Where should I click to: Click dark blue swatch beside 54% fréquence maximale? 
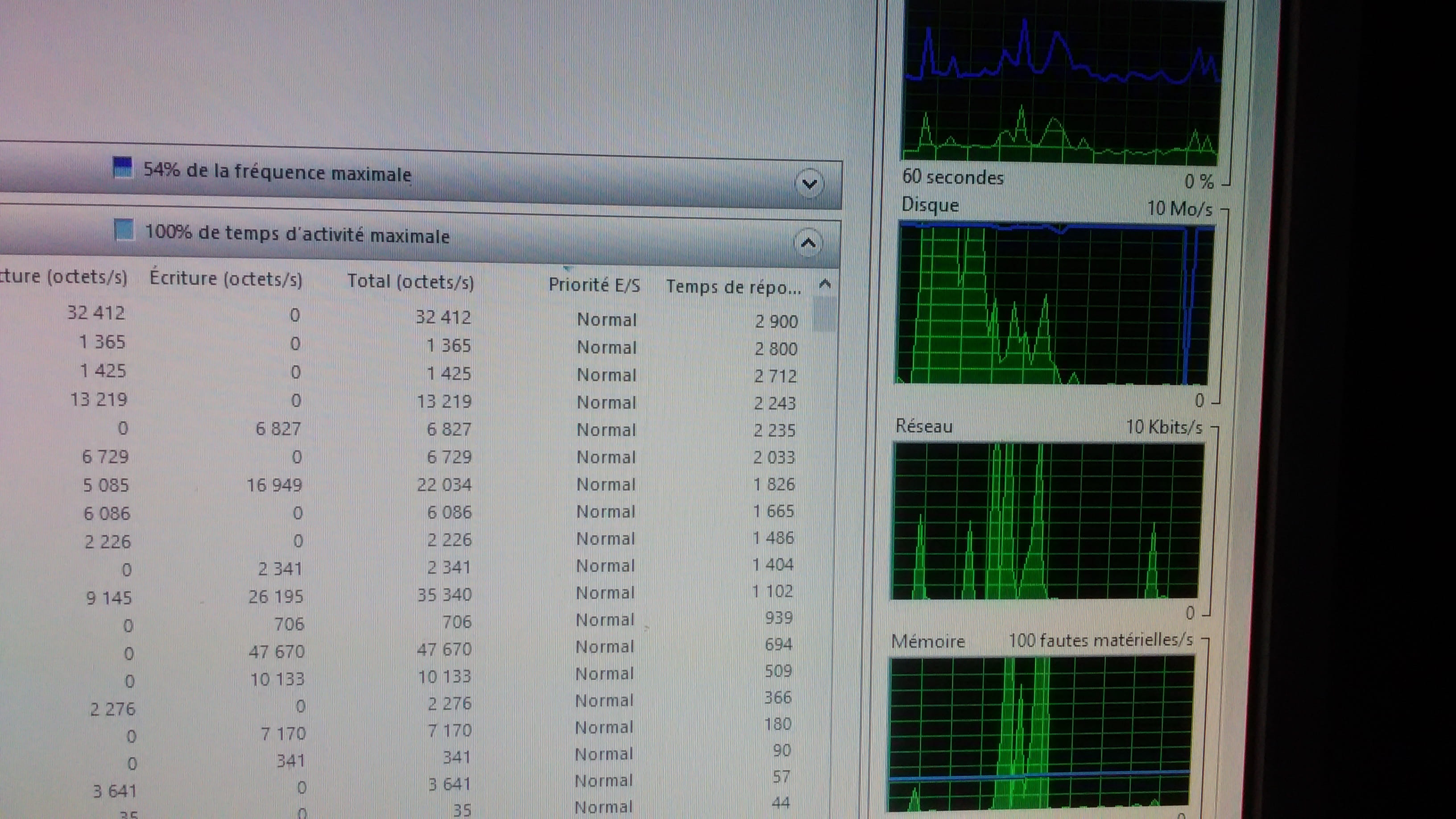pos(123,167)
